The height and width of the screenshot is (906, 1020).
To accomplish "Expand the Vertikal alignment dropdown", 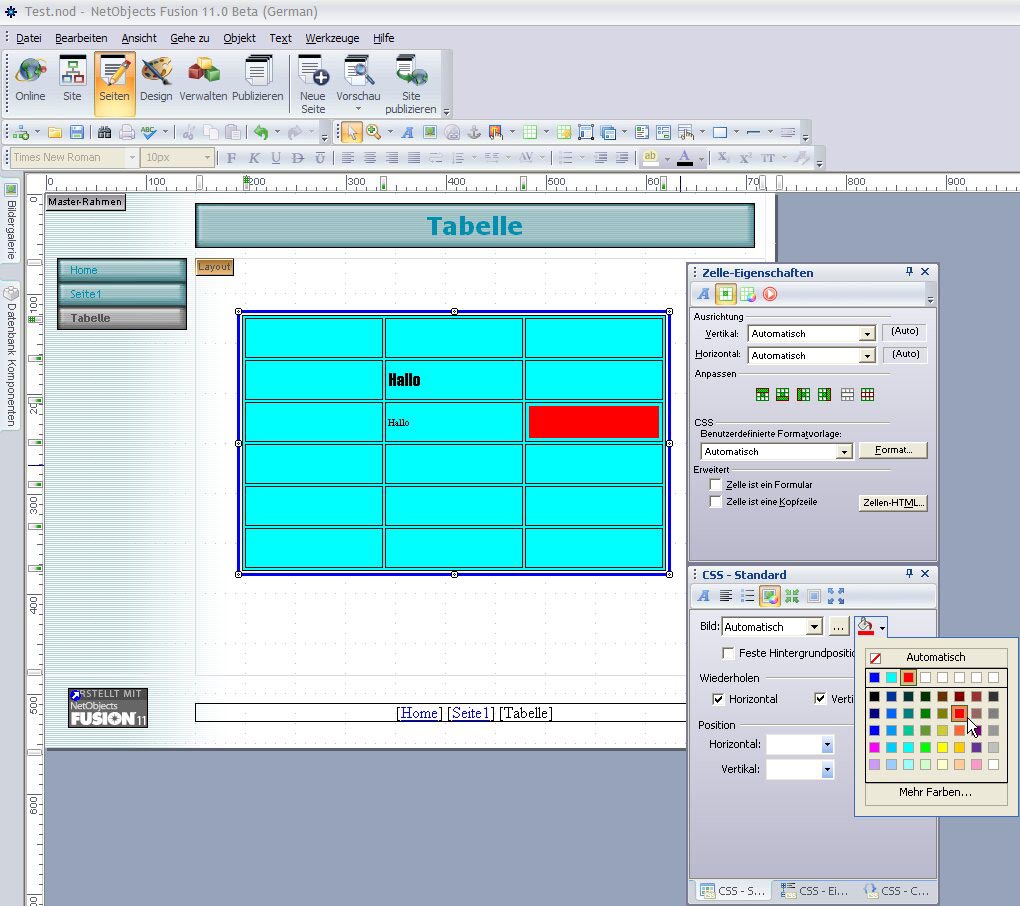I will point(866,334).
